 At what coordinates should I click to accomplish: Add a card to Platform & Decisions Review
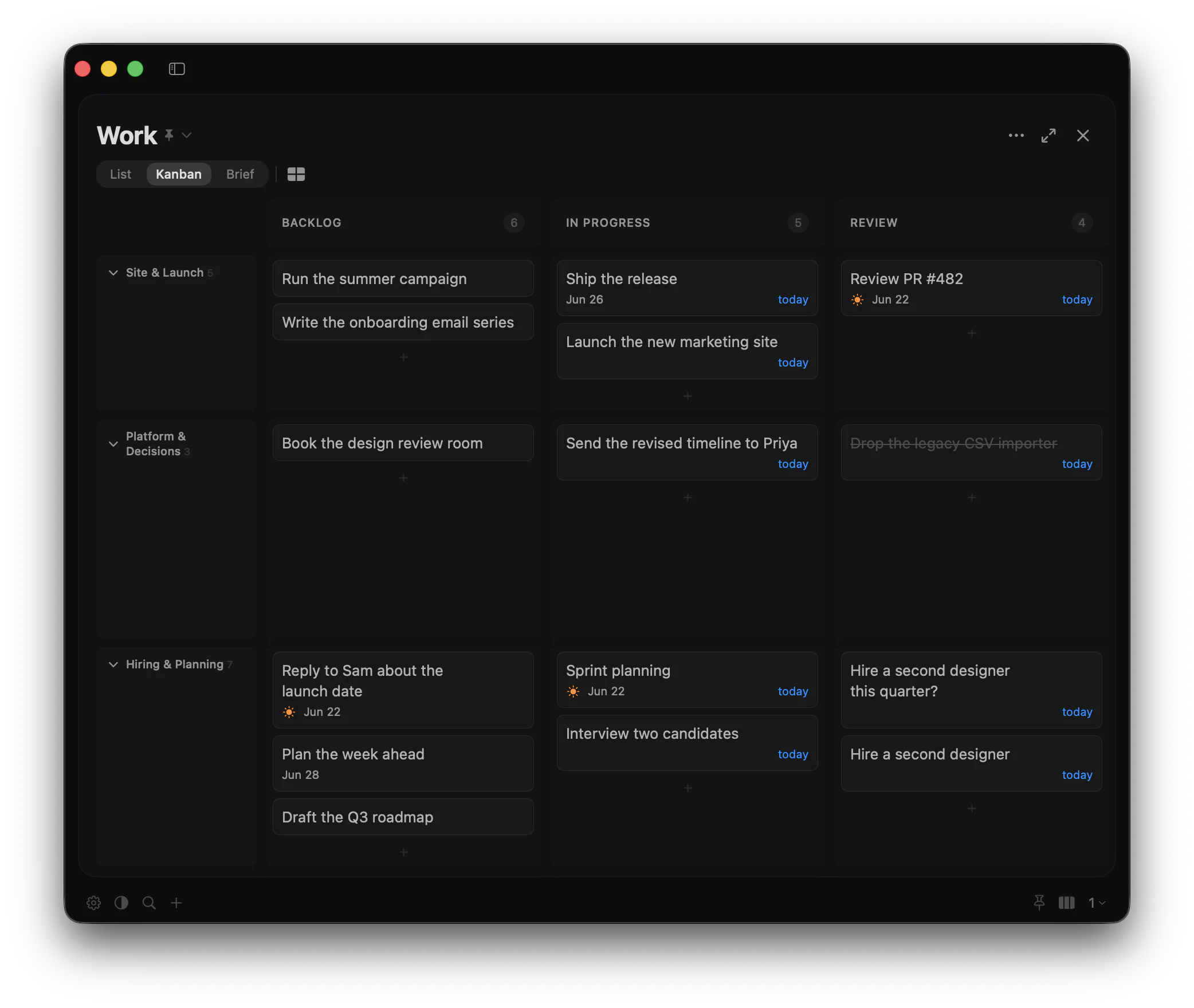click(972, 498)
